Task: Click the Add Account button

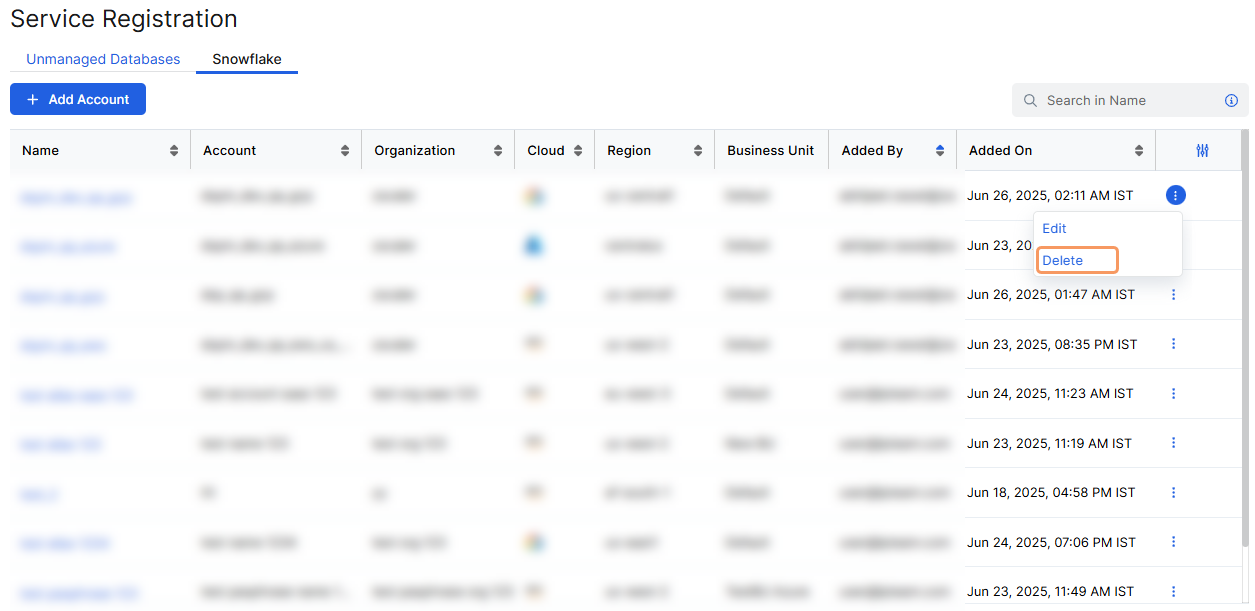Action: click(x=78, y=100)
